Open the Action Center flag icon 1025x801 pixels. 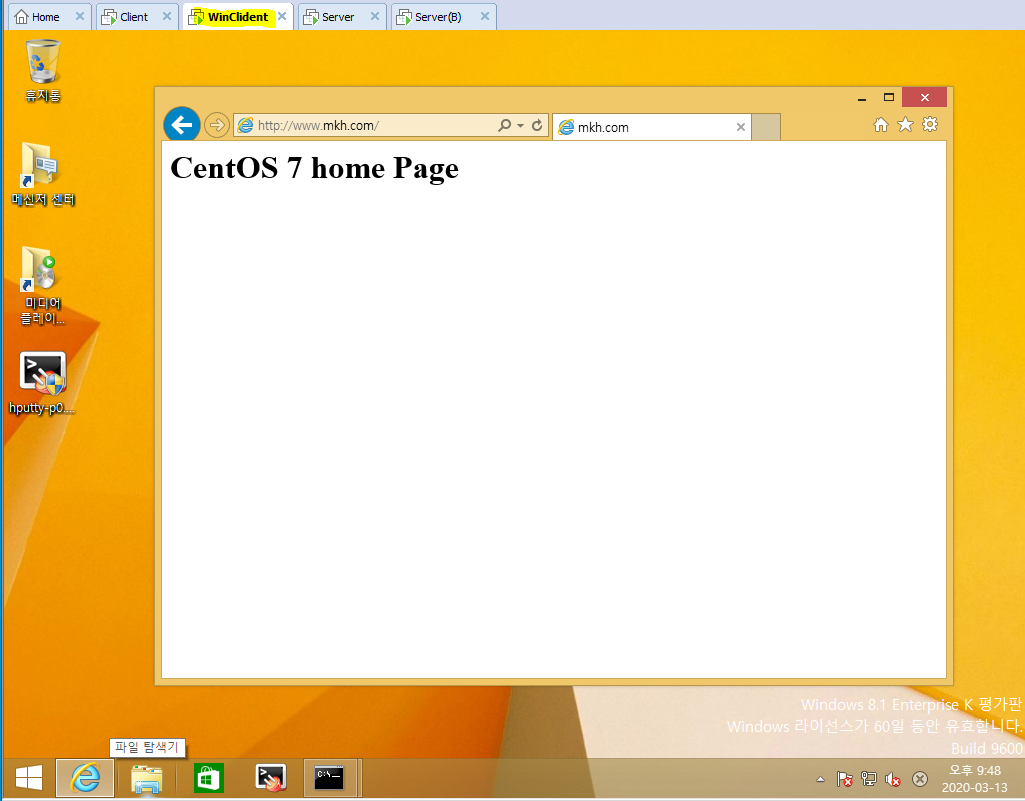[844, 779]
